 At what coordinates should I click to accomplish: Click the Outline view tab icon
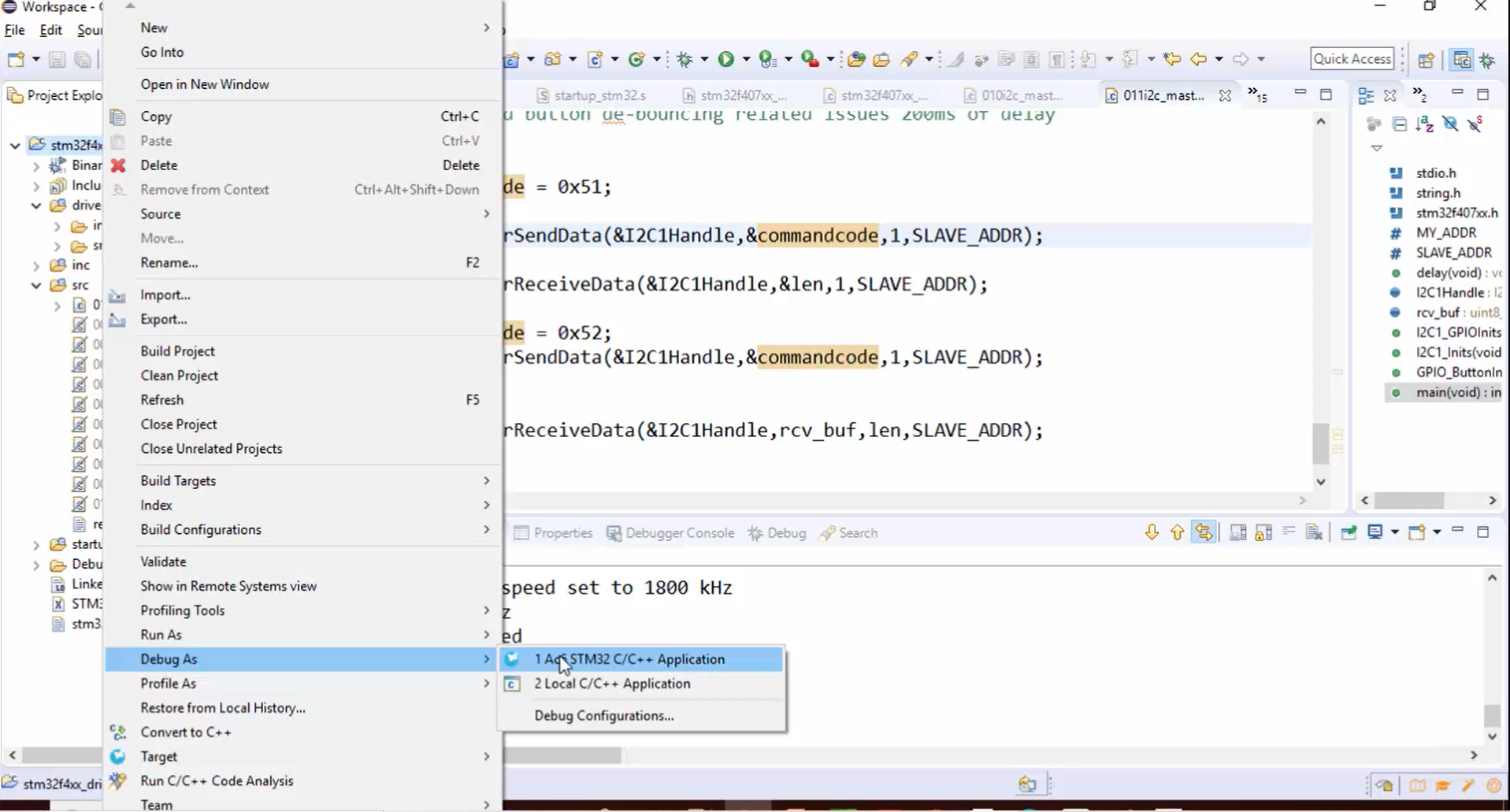click(x=1366, y=95)
